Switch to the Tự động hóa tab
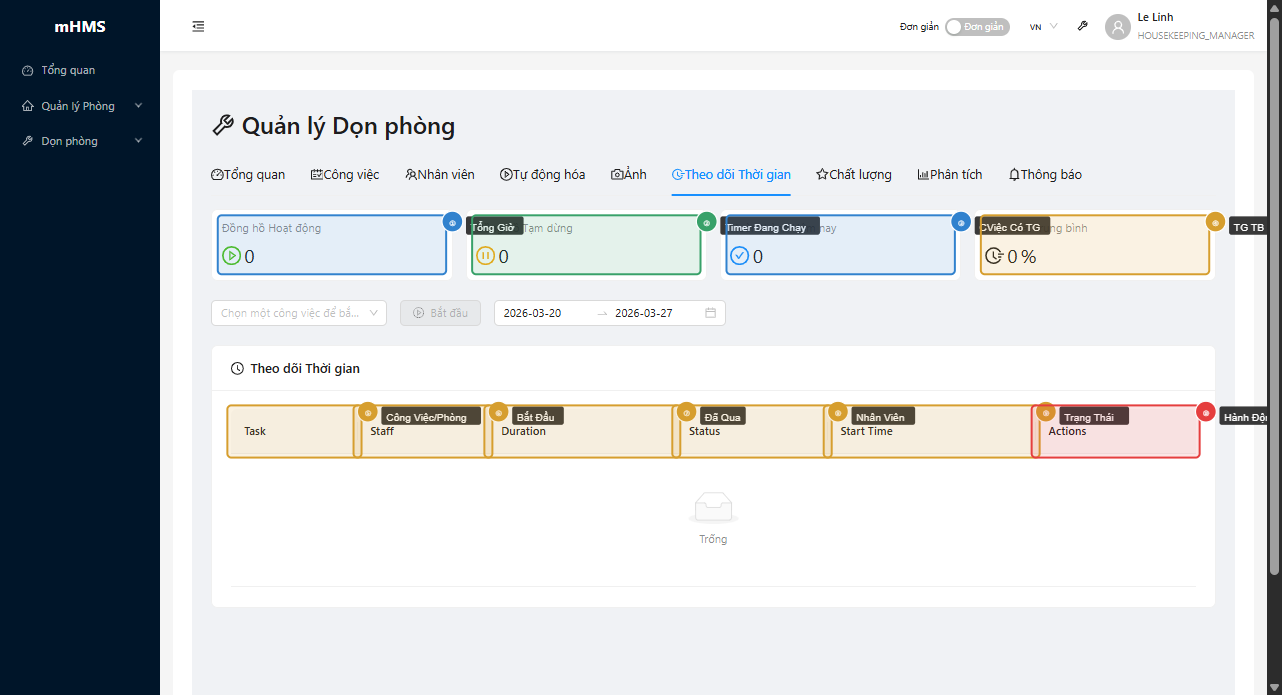Image resolution: width=1282 pixels, height=695 pixels. (x=542, y=174)
